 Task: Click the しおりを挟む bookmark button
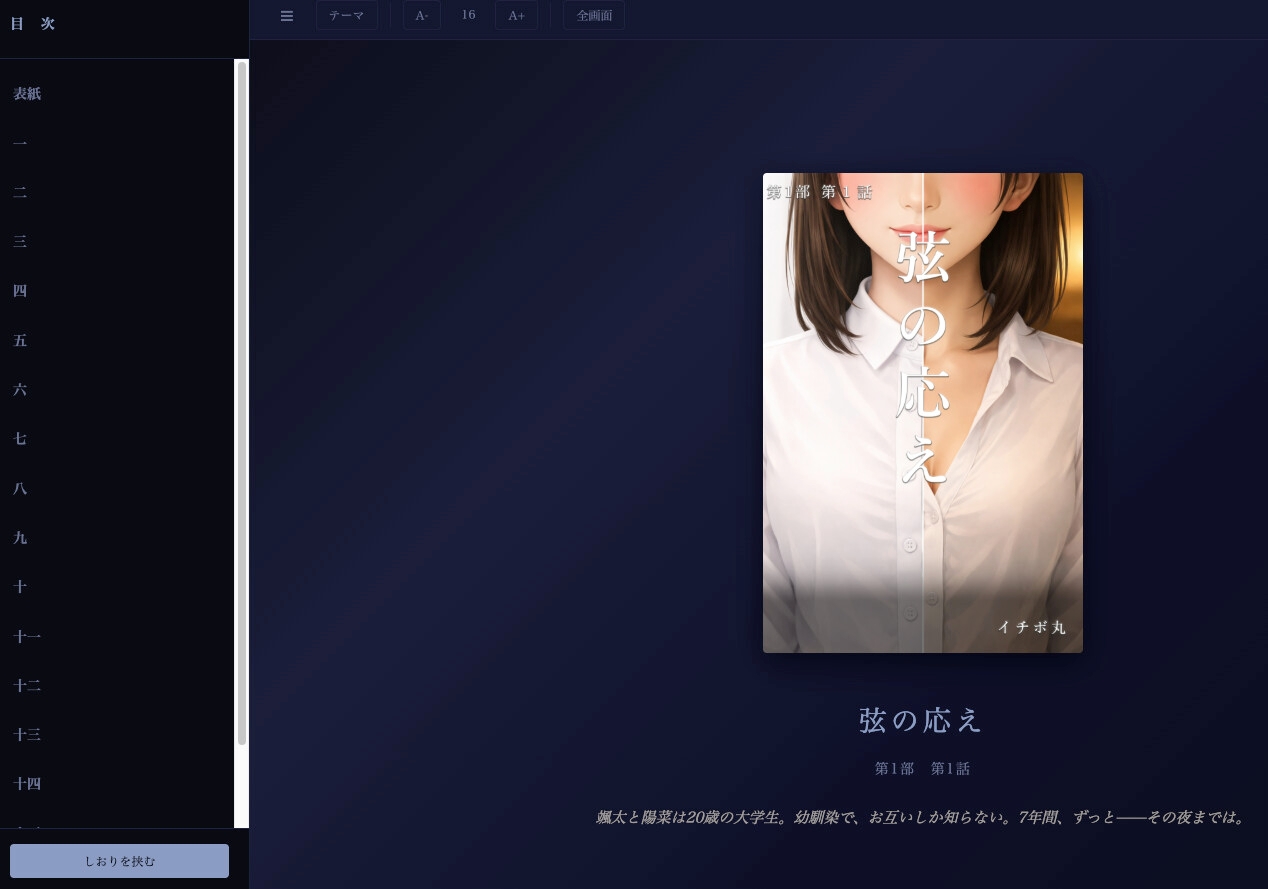point(119,861)
